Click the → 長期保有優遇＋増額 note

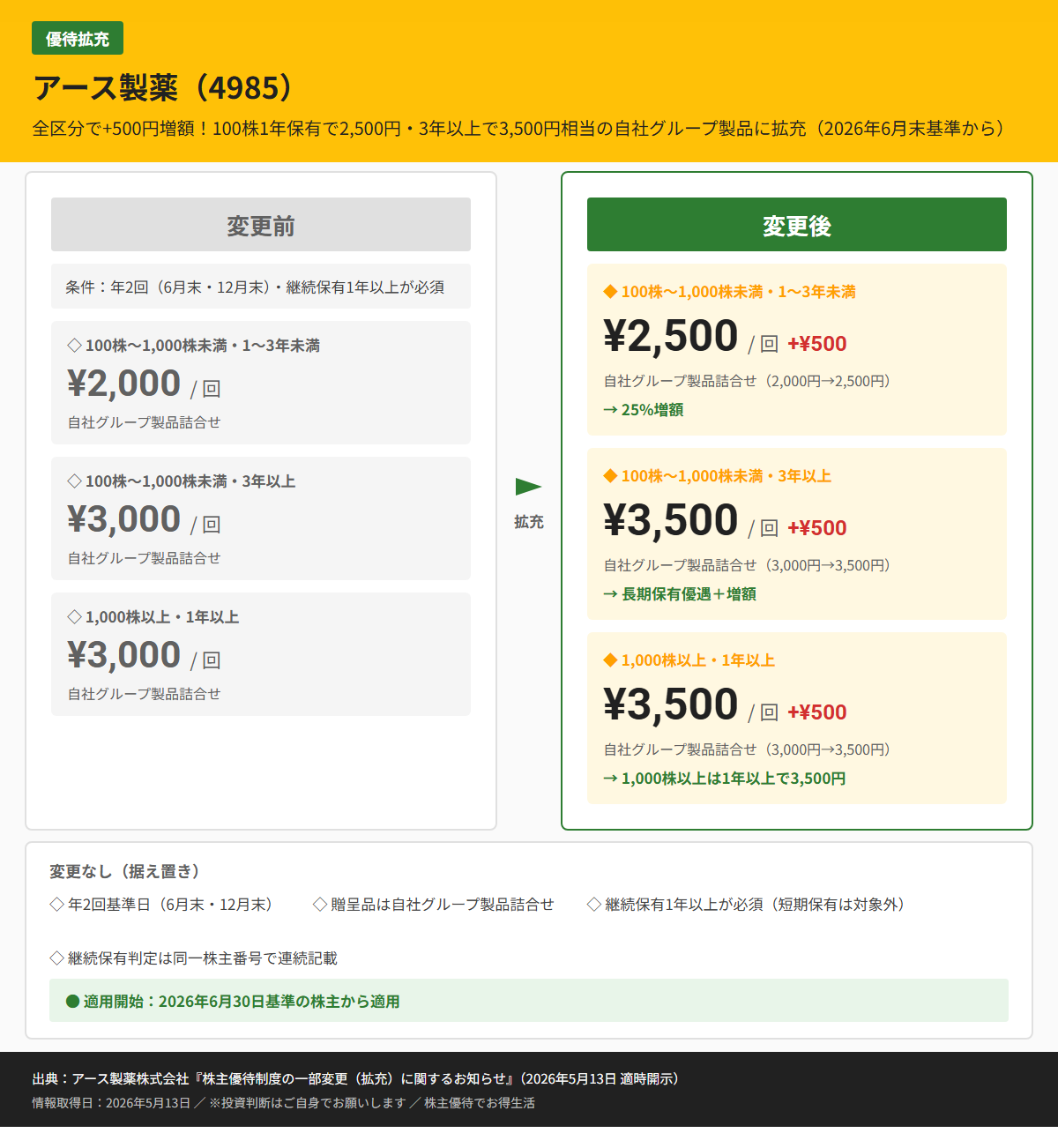[680, 594]
